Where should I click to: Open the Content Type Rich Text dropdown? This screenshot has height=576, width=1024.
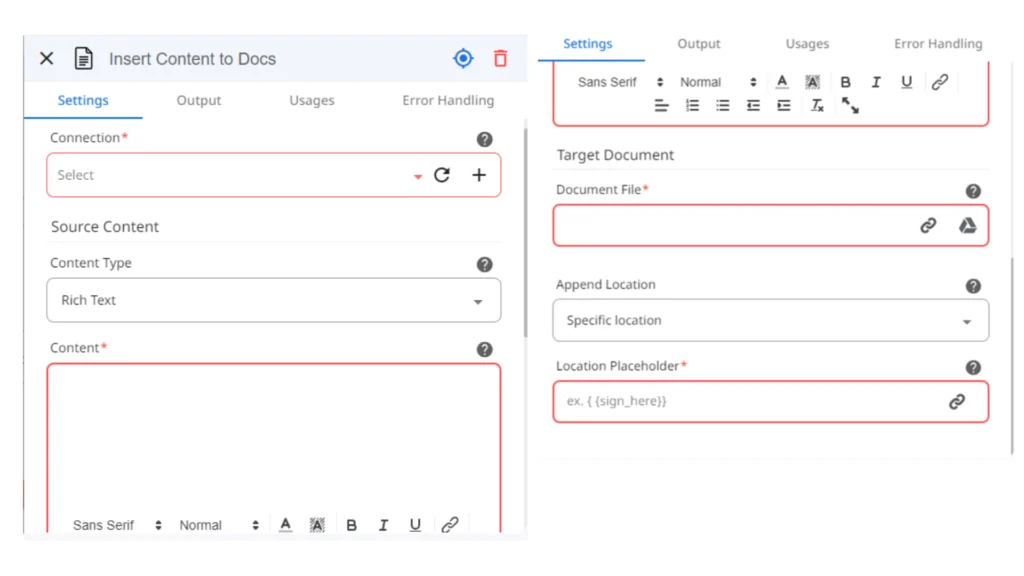(x=274, y=300)
